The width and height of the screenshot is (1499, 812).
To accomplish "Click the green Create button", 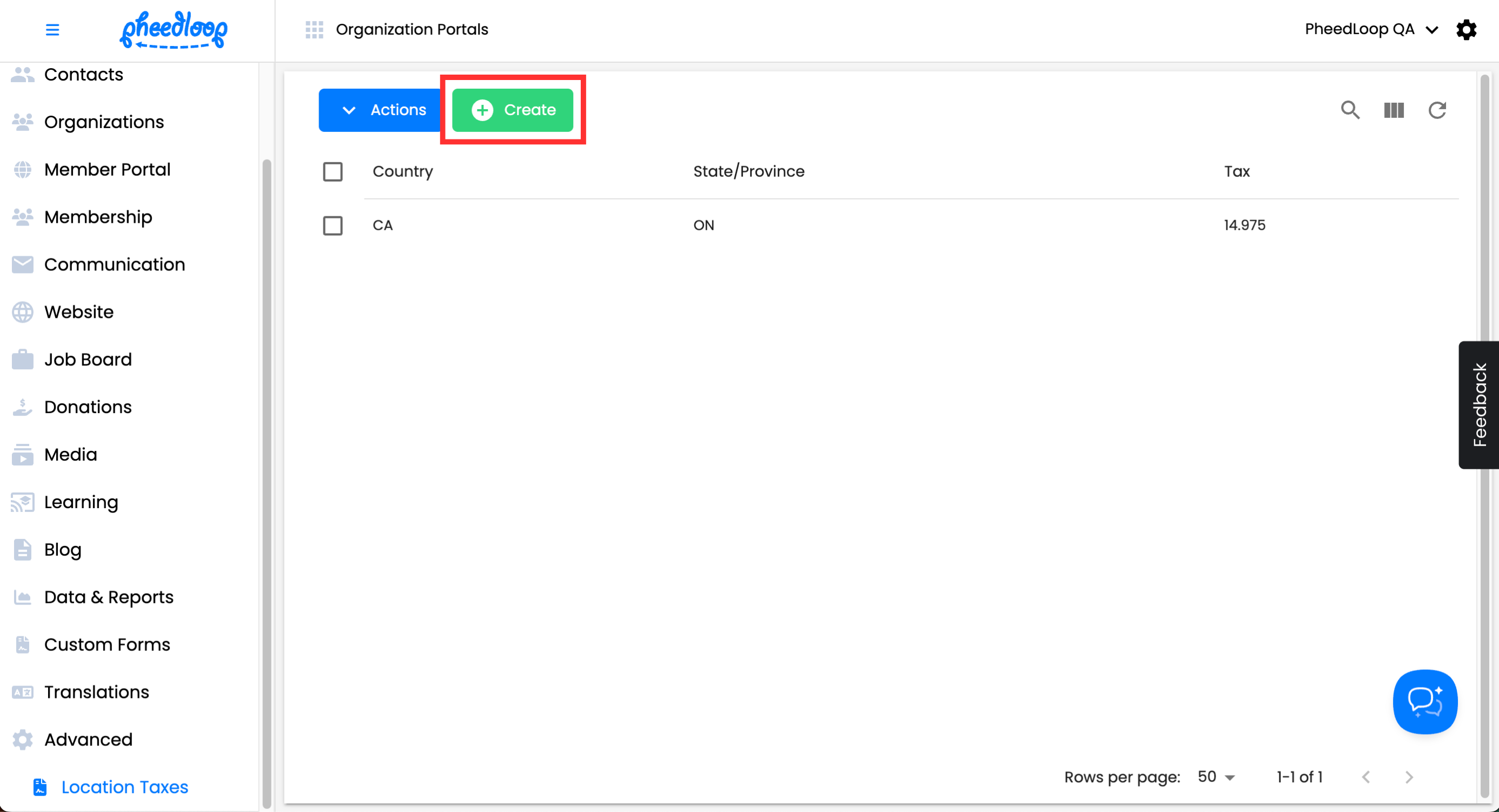I will [x=513, y=110].
